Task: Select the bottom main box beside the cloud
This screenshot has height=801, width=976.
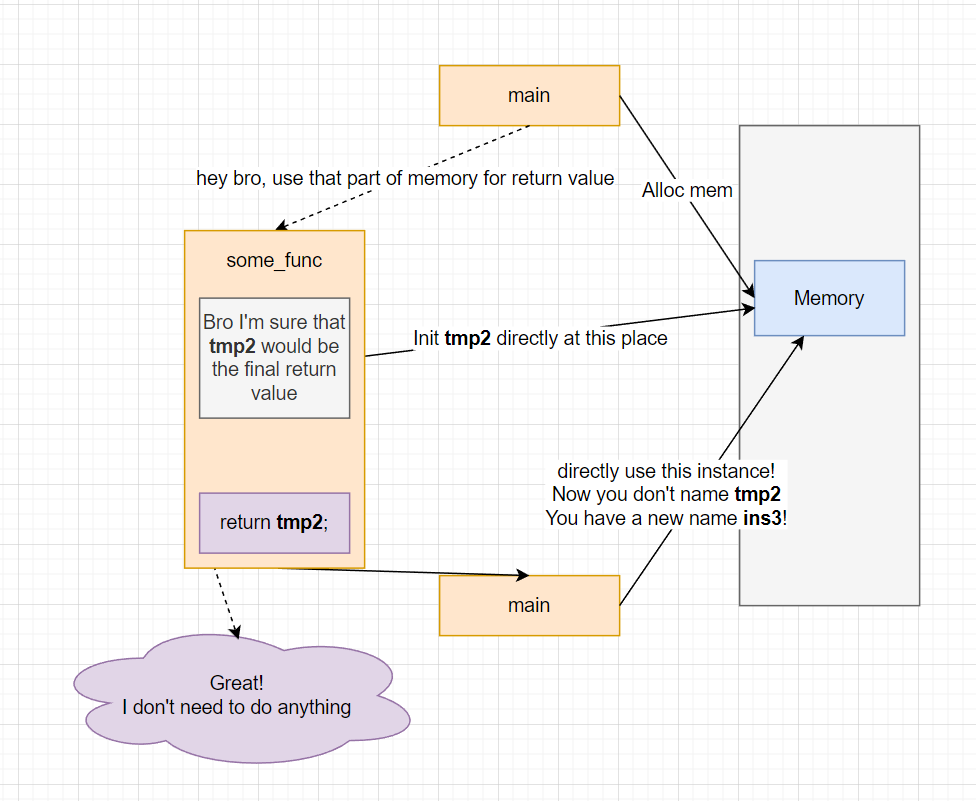Action: click(x=529, y=605)
